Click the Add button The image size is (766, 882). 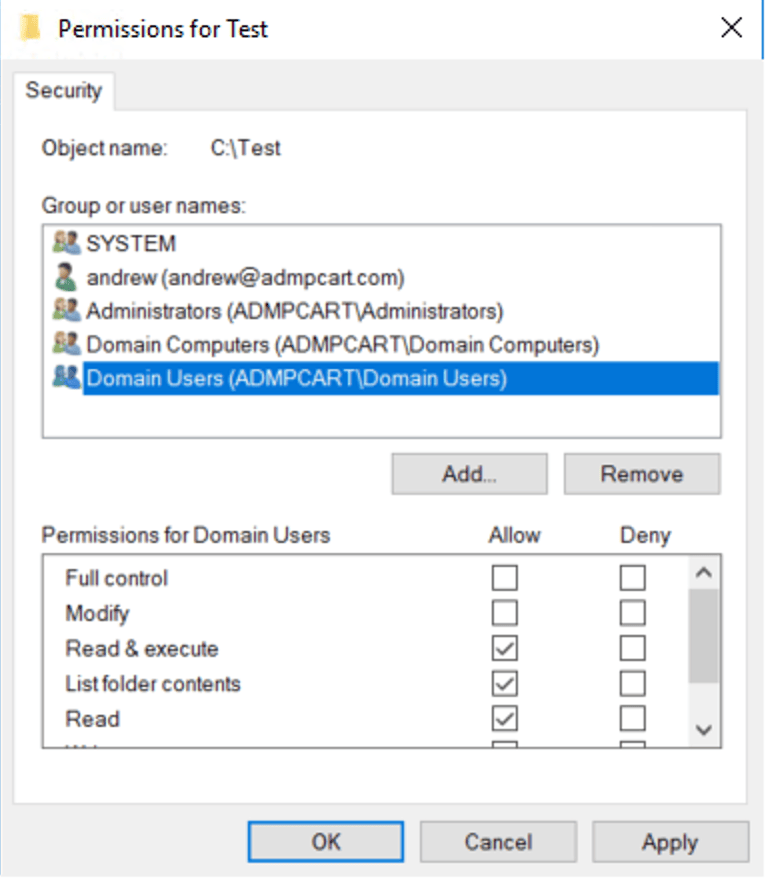click(469, 473)
